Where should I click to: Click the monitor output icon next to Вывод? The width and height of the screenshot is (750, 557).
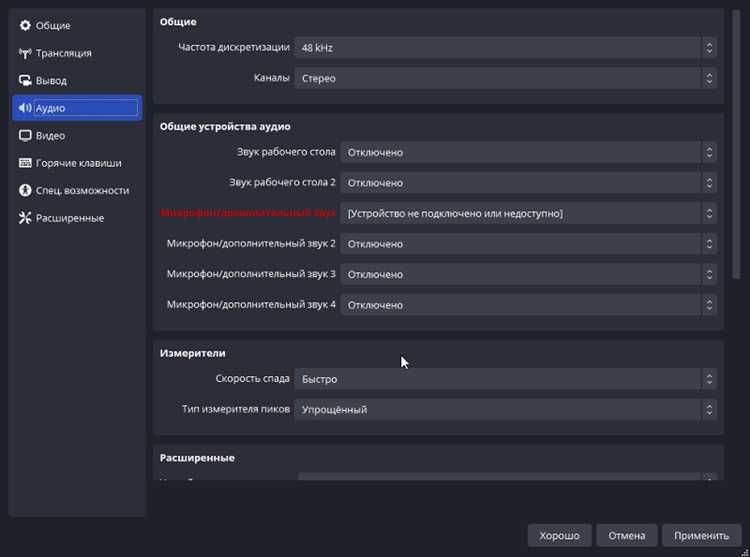pos(25,80)
